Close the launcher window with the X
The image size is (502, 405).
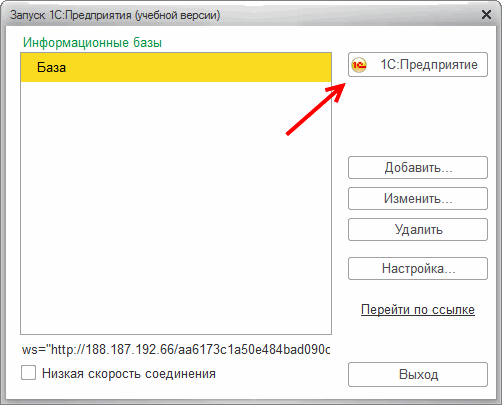[x=486, y=15]
